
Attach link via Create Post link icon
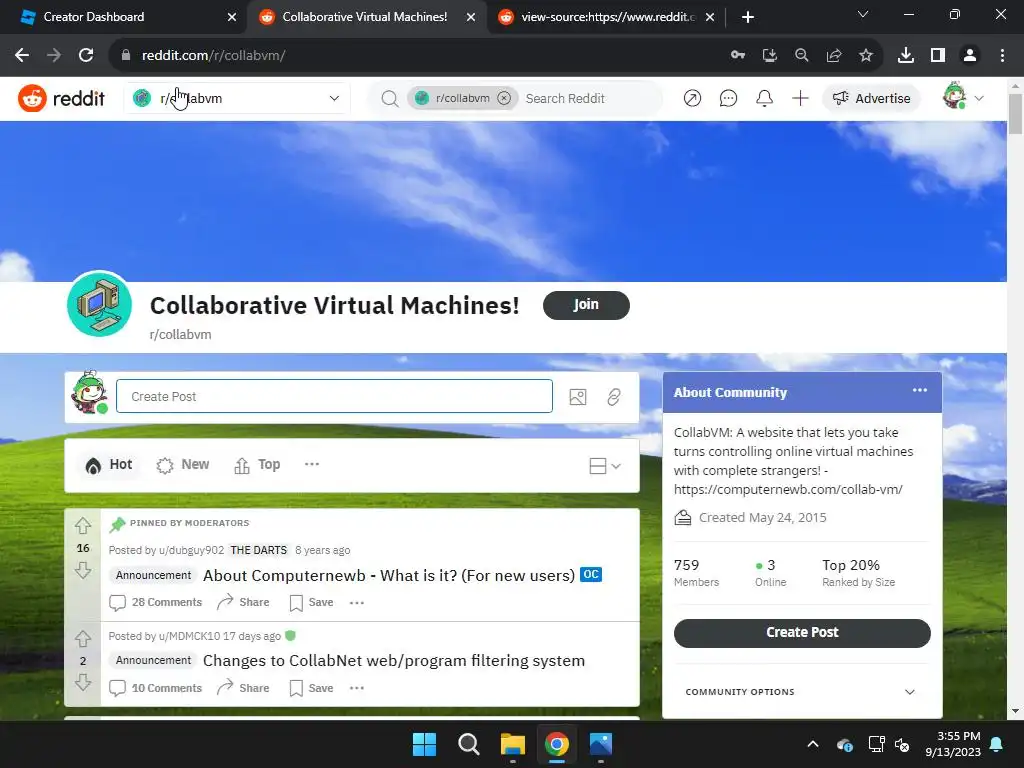click(x=614, y=397)
